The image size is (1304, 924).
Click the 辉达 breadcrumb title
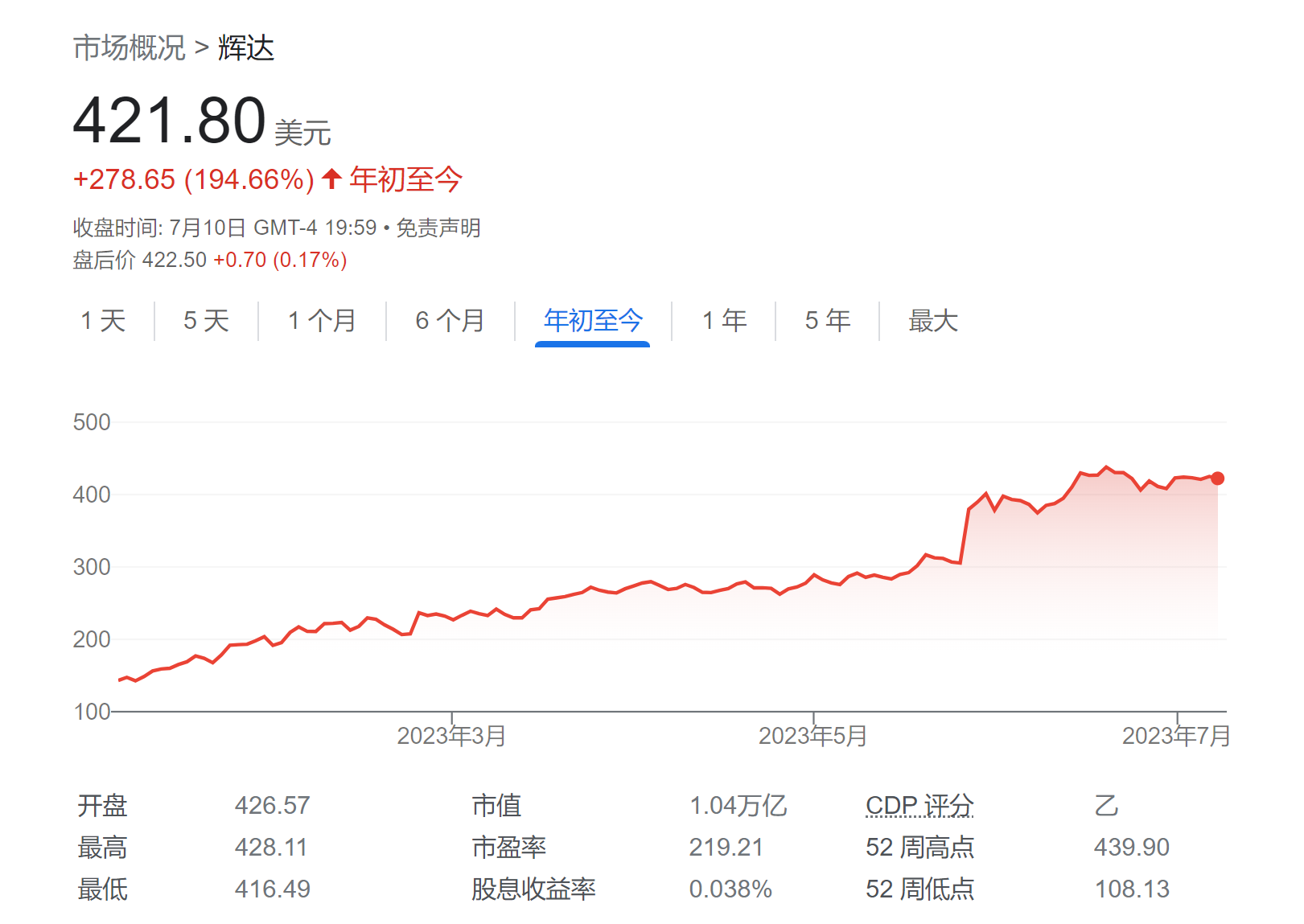pos(246,48)
